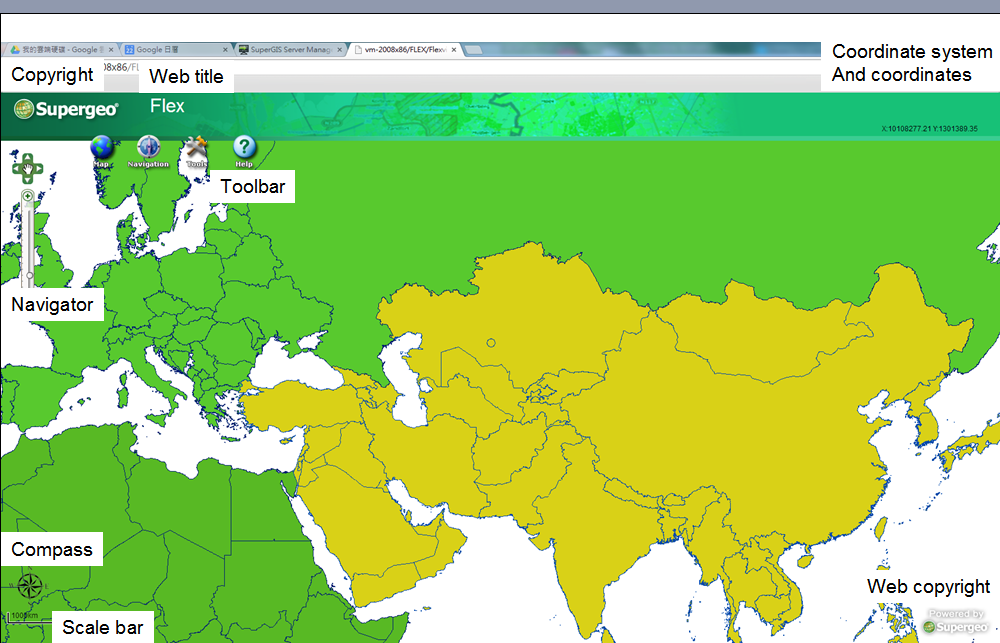Open a new browser tab

[474, 49]
